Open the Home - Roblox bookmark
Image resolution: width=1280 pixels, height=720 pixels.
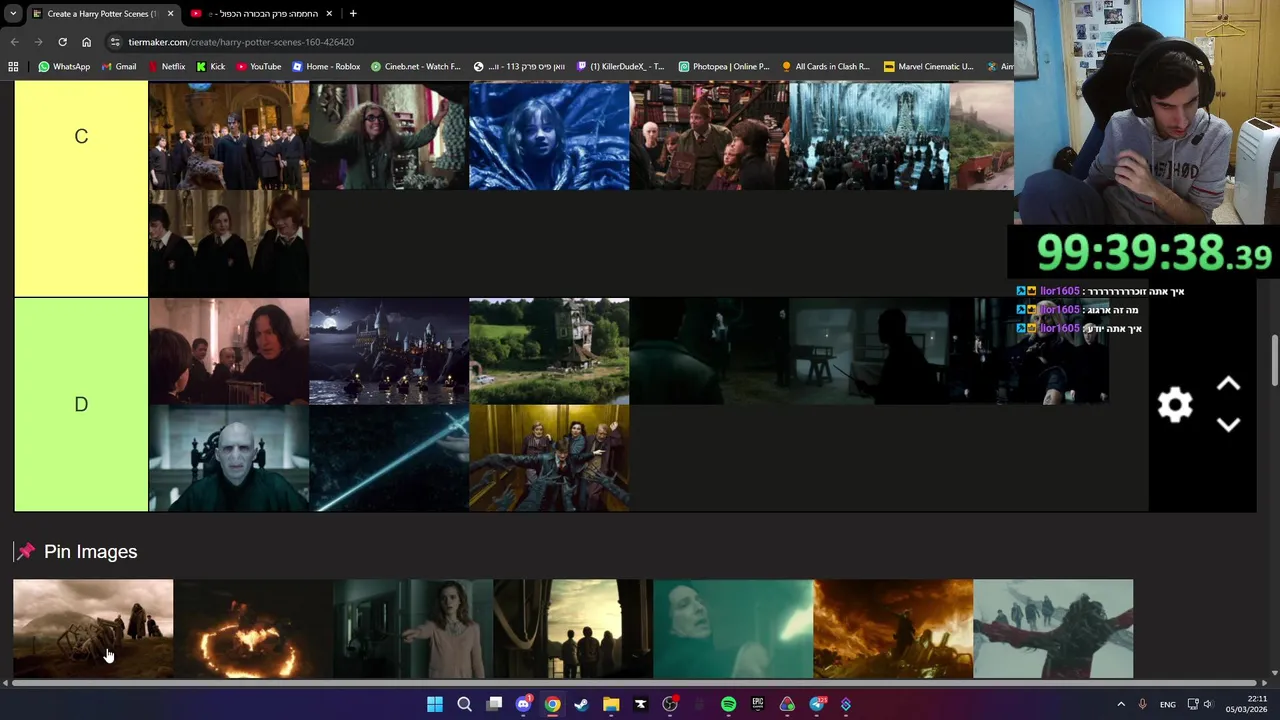coord(326,67)
